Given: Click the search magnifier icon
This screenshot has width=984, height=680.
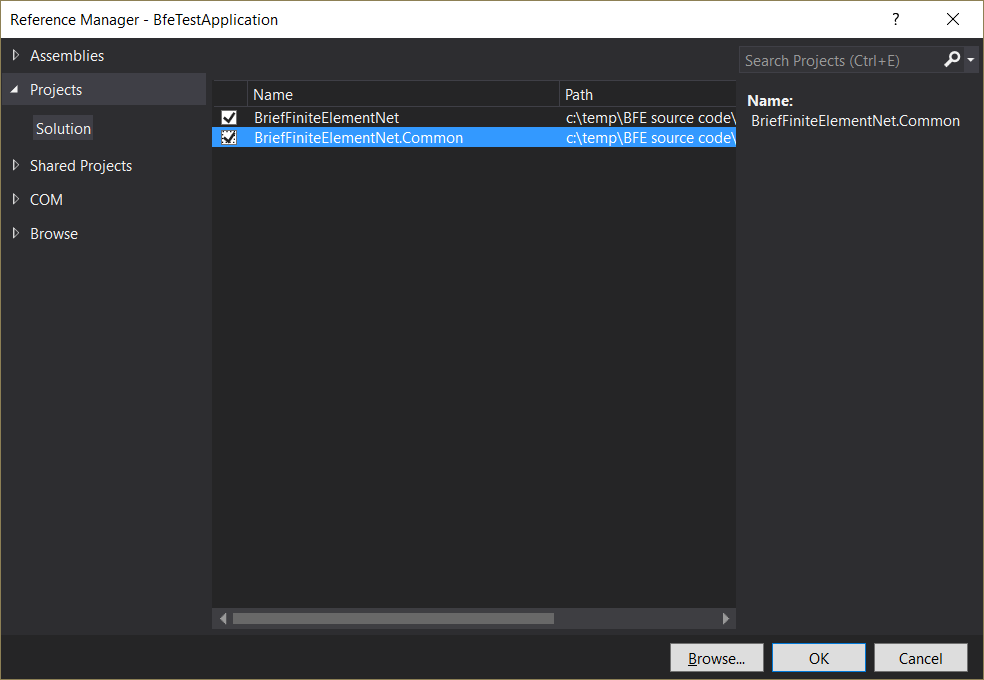Looking at the screenshot, I should [952, 60].
